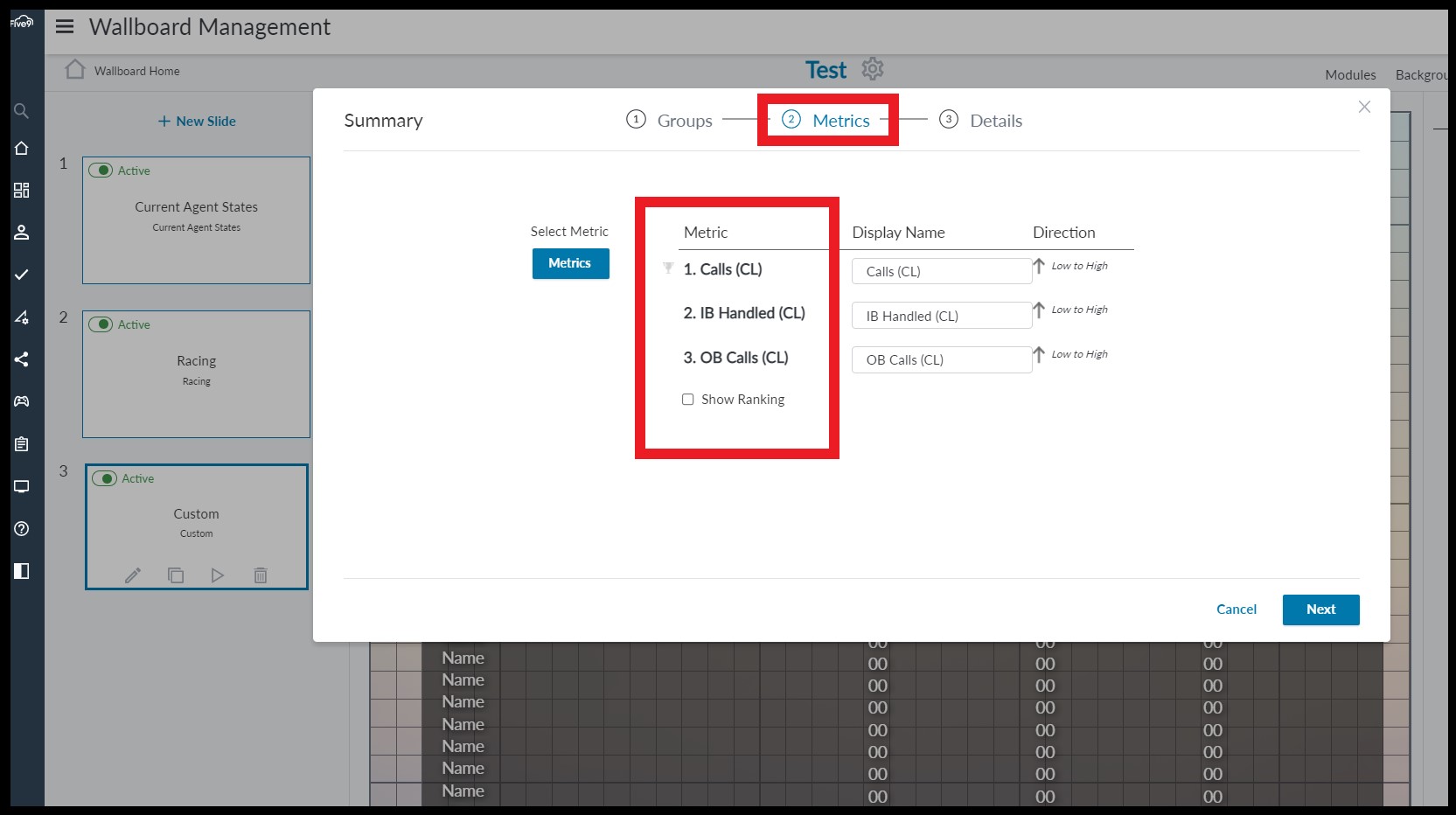
Task: Close the Summary dialog
Action: 1364,107
